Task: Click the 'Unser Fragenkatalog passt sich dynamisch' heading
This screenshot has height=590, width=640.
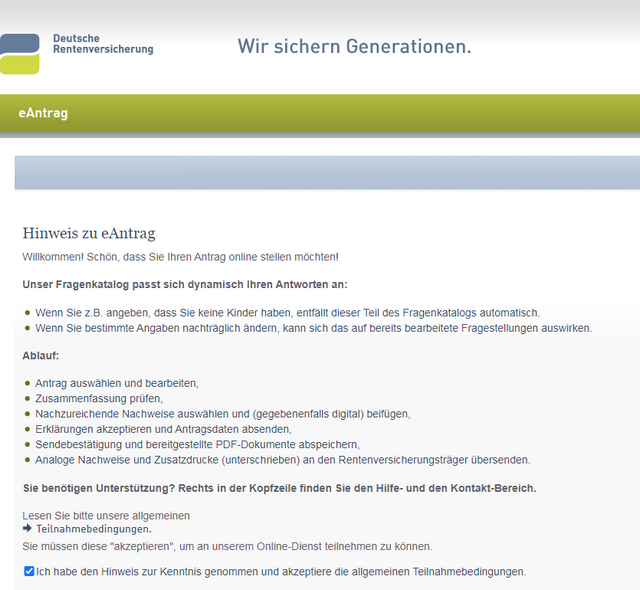Action: [x=185, y=285]
